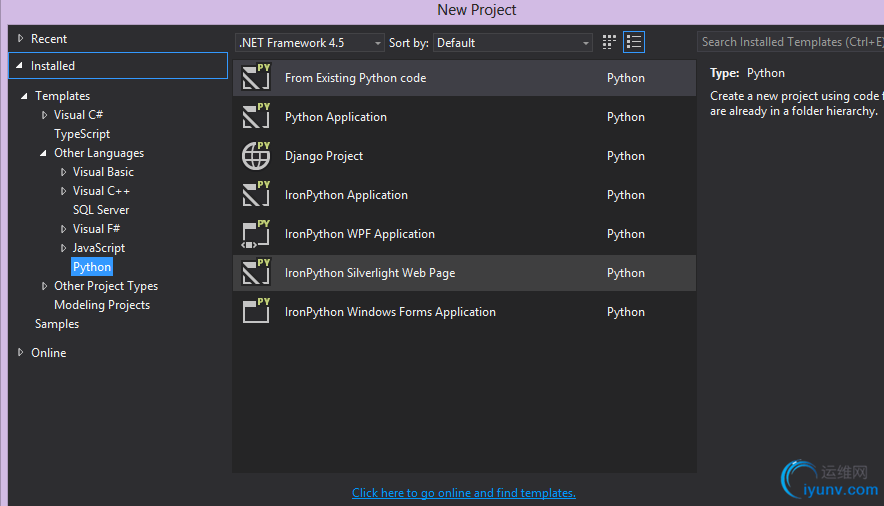Click the From Existing Python code template icon
This screenshot has width=884, height=506.
coord(256,77)
